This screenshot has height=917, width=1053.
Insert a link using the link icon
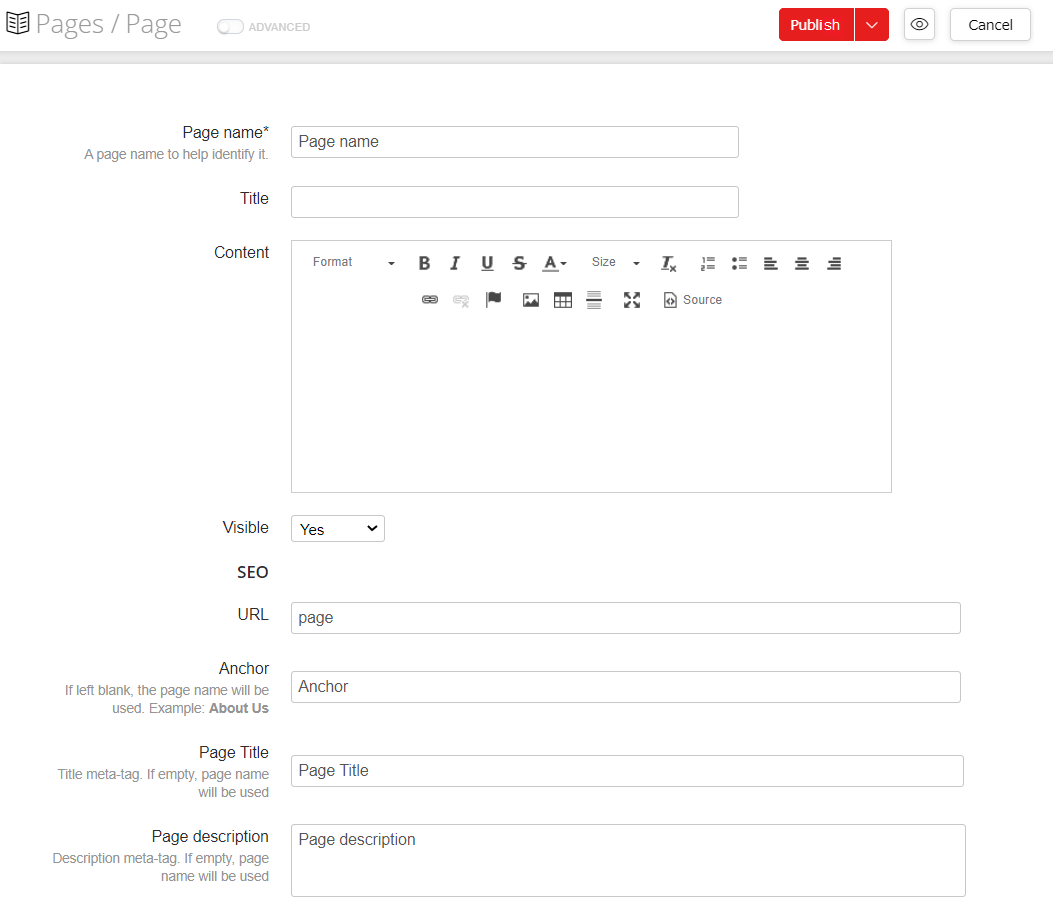coord(429,299)
